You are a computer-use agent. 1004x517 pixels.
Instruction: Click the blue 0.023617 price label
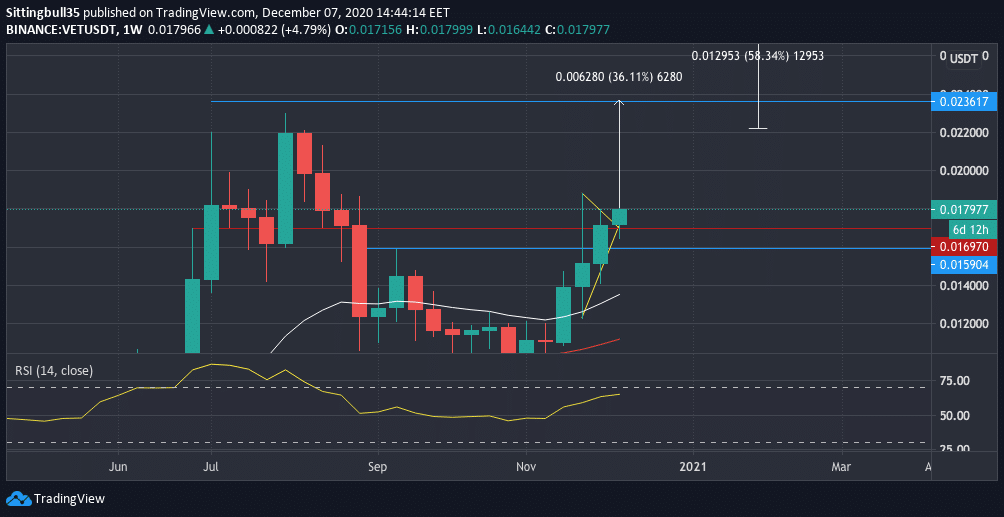pos(964,101)
